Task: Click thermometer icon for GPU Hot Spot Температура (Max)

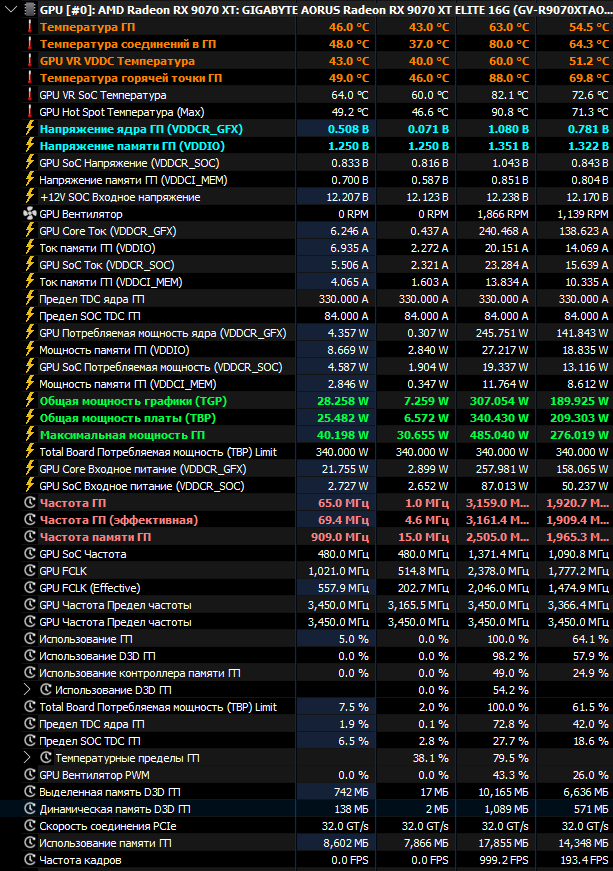Action: point(30,112)
